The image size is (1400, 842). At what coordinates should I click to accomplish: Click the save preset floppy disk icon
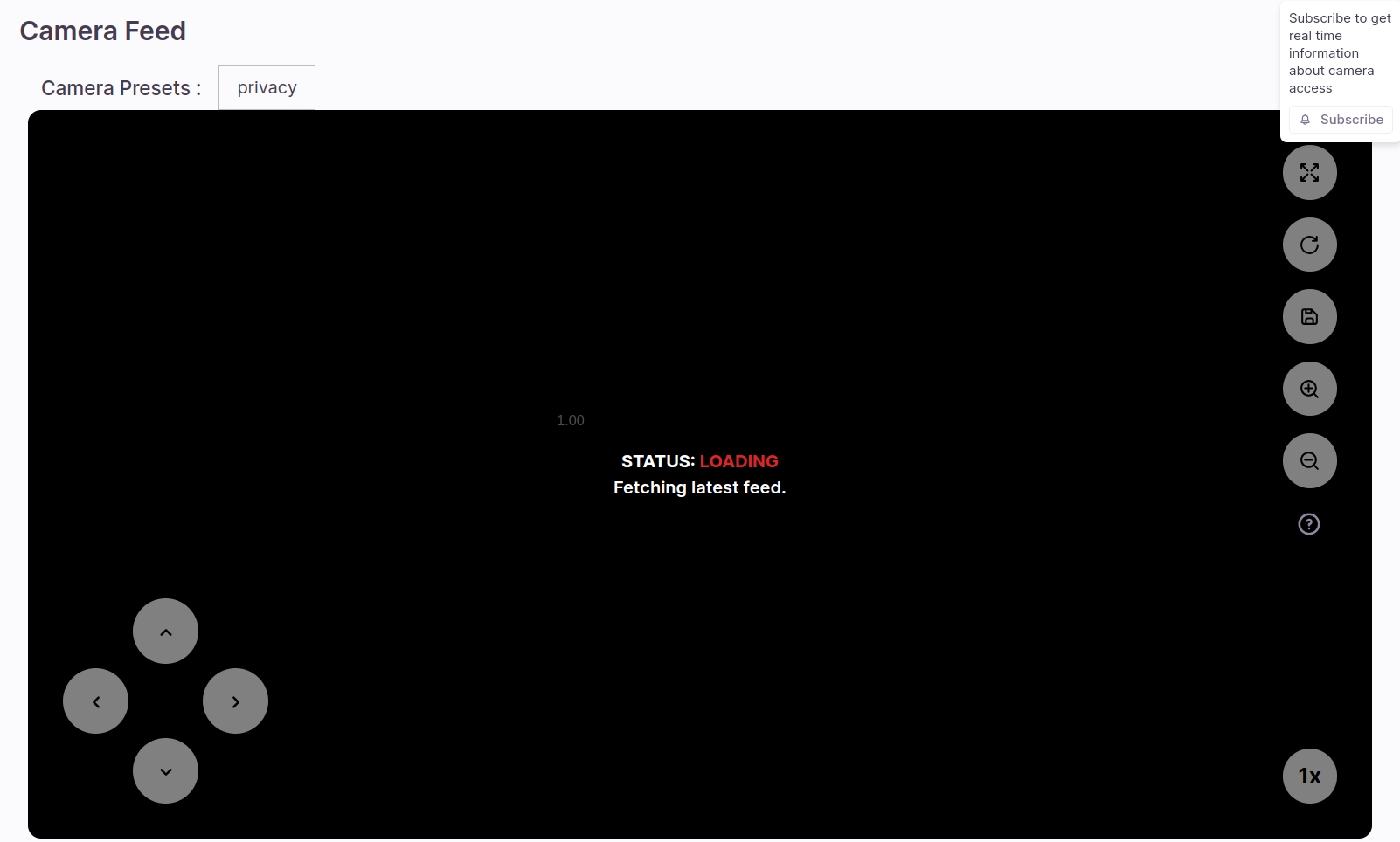(1309, 317)
